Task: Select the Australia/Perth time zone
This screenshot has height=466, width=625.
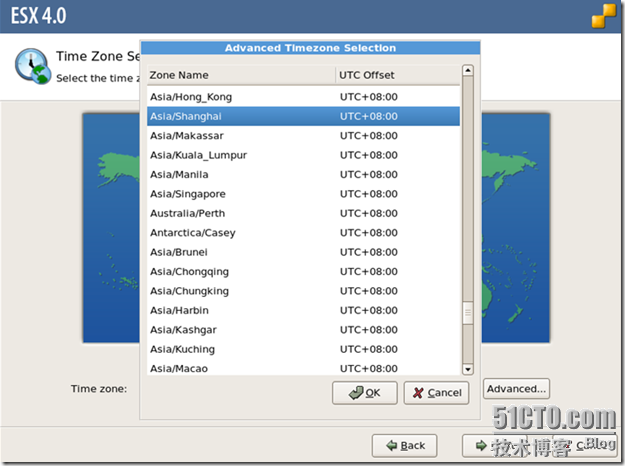Action: tap(303, 213)
